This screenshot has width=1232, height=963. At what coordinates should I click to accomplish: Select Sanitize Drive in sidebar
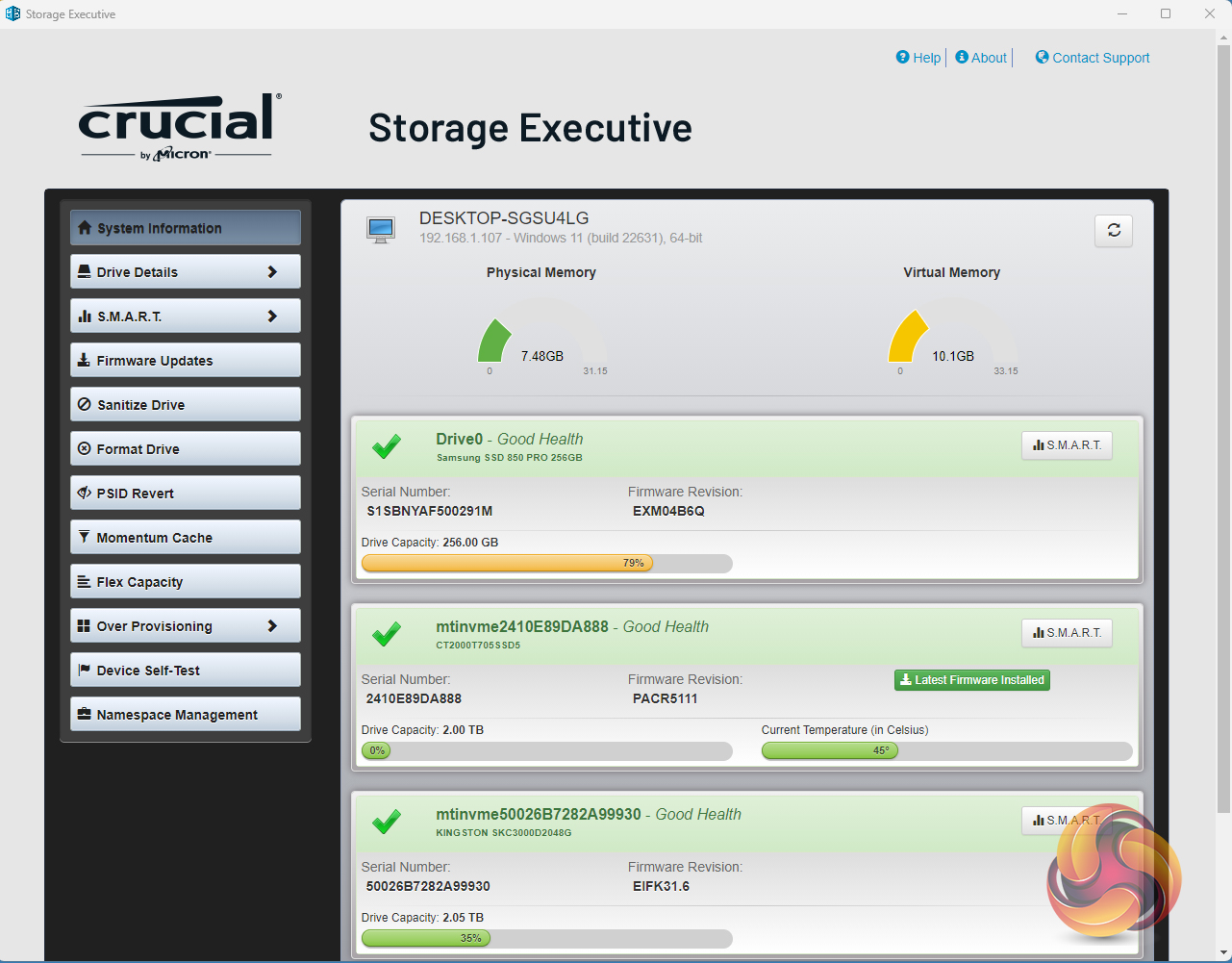pyautogui.click(x=185, y=405)
